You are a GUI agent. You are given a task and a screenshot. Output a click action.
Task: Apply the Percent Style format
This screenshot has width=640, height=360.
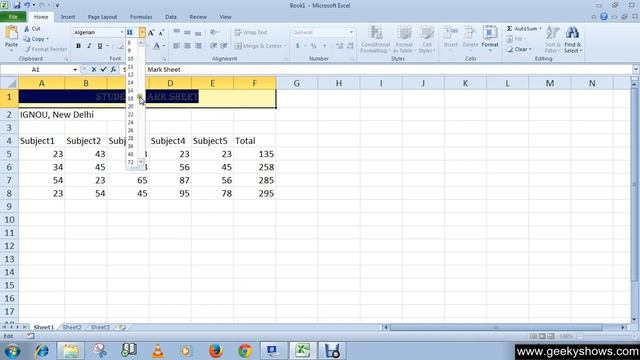(x=313, y=46)
